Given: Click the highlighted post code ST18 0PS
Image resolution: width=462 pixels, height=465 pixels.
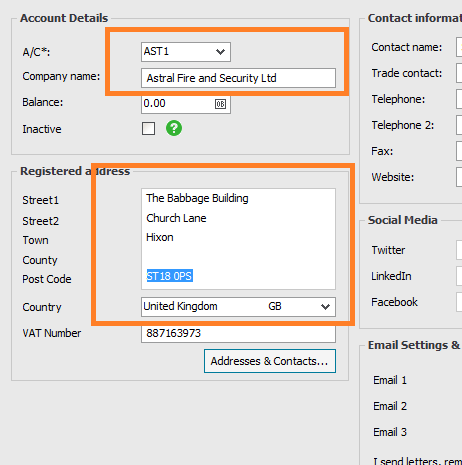Looking at the screenshot, I should click(x=170, y=276).
